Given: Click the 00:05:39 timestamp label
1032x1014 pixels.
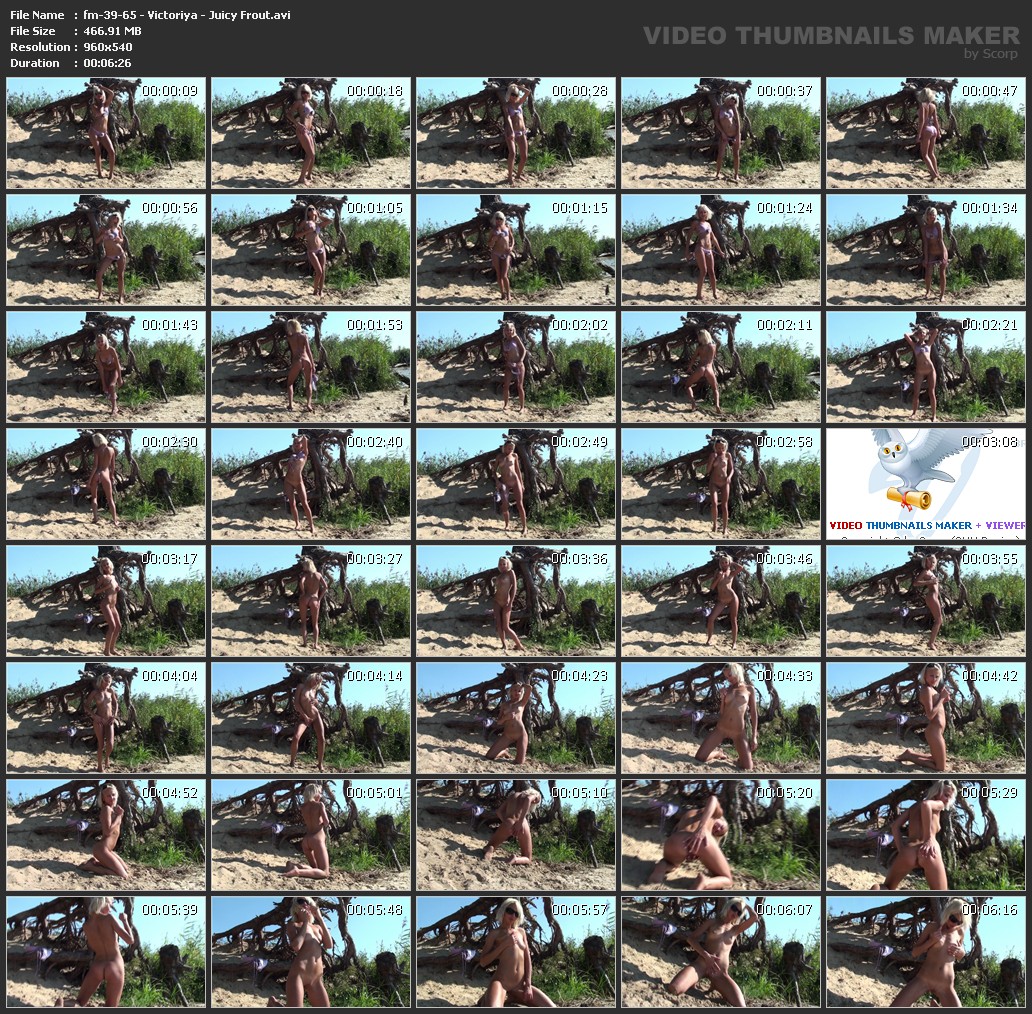Looking at the screenshot, I should point(169,910).
